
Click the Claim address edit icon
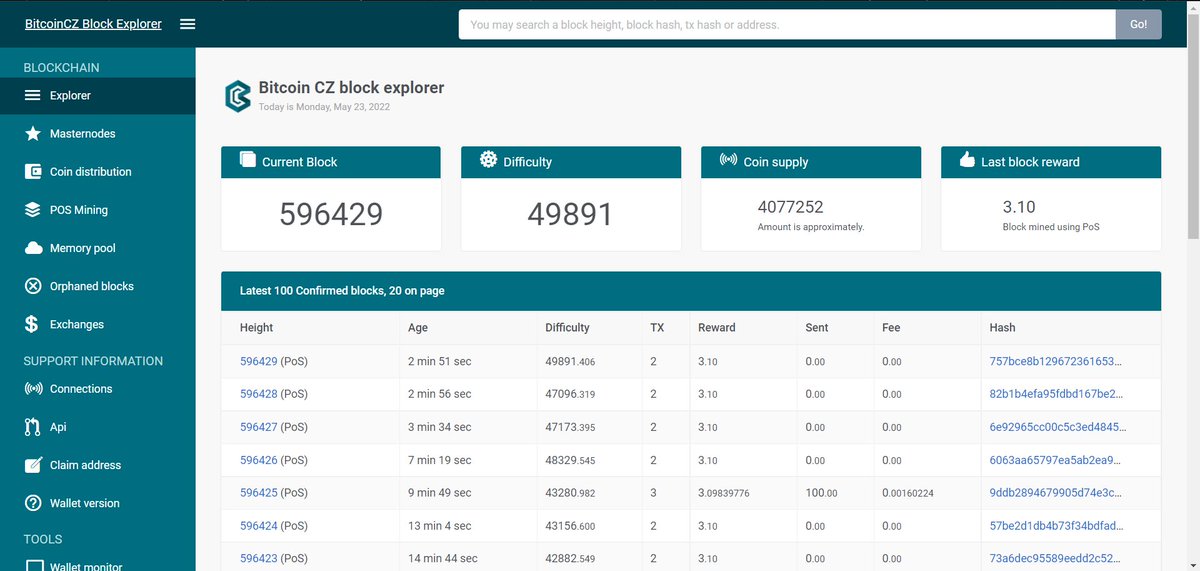tap(33, 465)
